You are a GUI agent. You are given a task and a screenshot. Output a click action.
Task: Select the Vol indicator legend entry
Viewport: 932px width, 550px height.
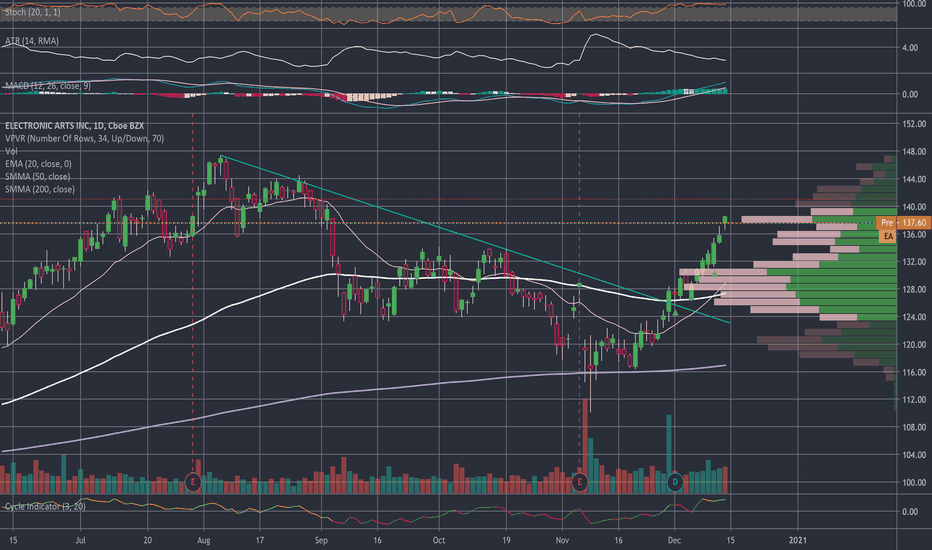tap(11, 151)
